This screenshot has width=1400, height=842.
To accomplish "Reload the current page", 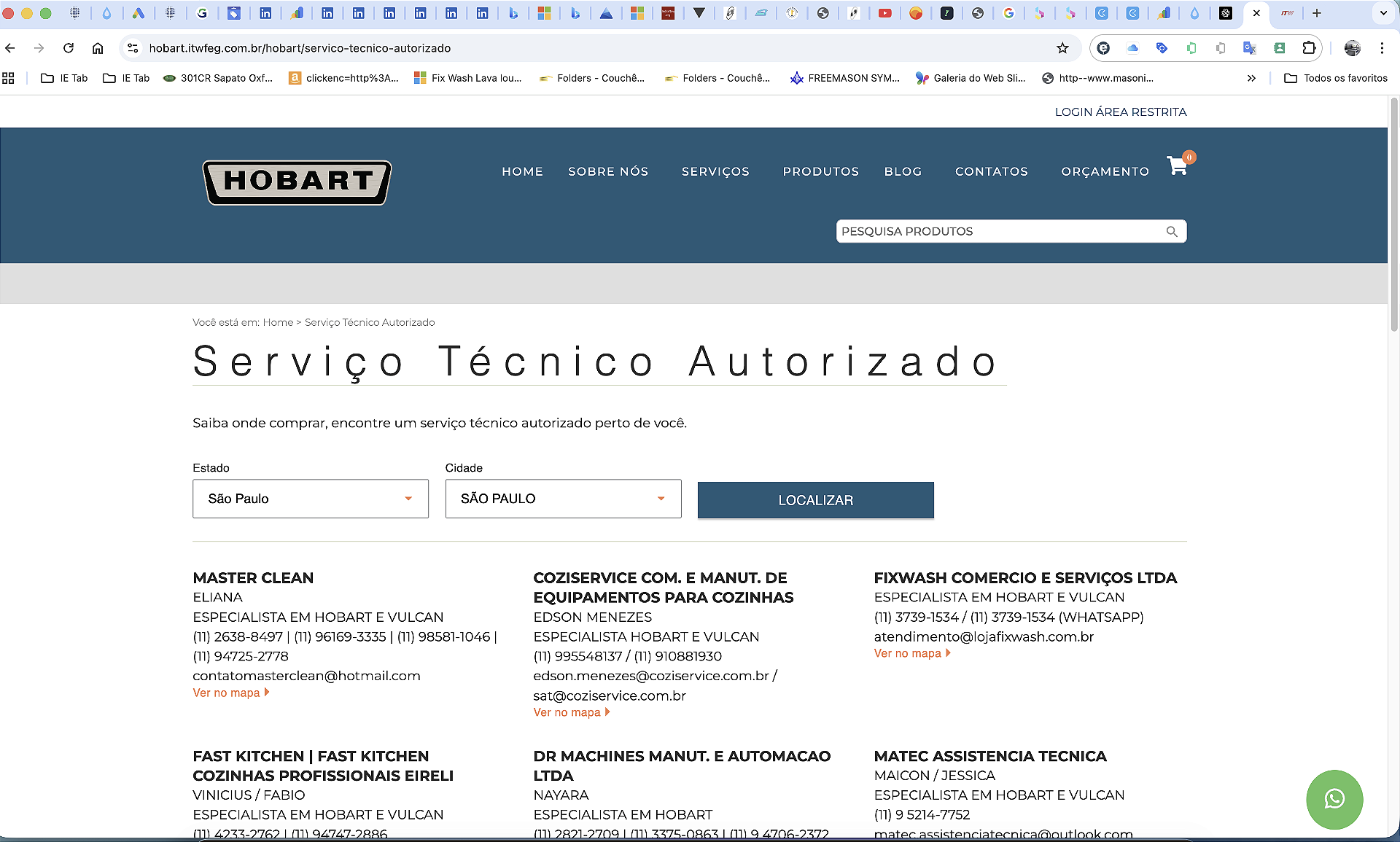I will pos(69,48).
